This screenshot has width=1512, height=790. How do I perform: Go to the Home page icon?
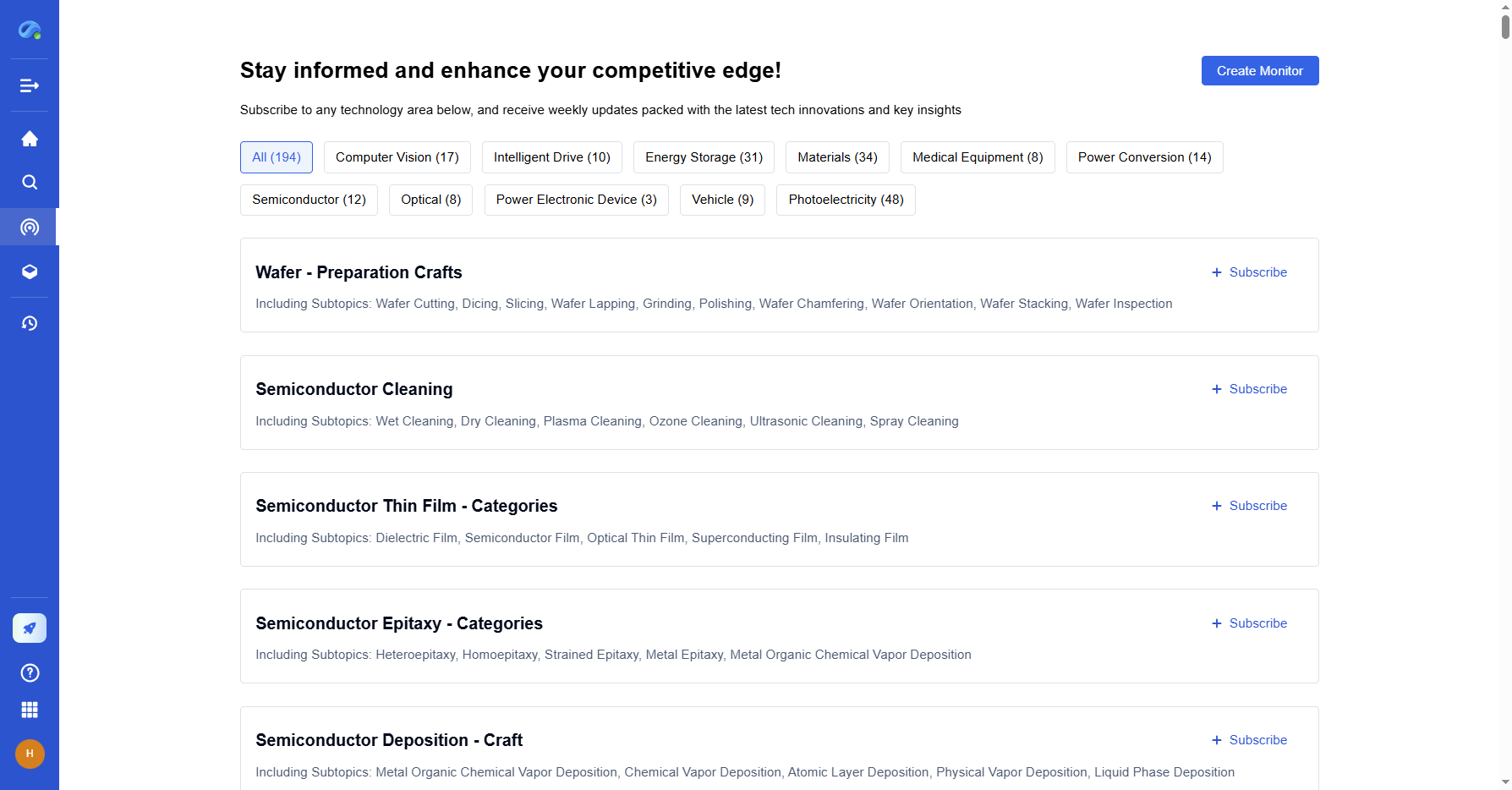point(30,139)
